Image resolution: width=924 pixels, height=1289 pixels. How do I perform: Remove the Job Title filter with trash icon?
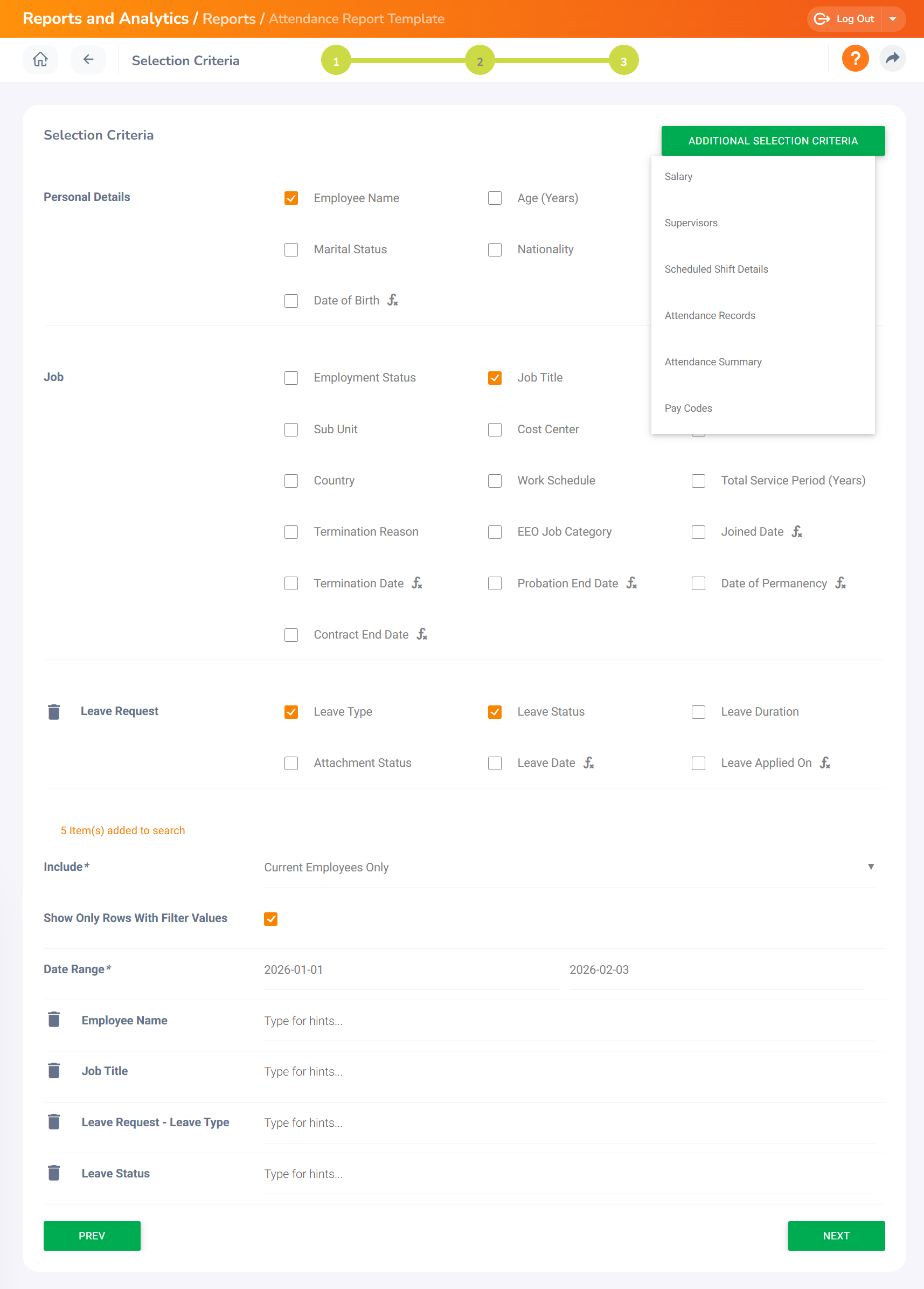pos(54,1071)
